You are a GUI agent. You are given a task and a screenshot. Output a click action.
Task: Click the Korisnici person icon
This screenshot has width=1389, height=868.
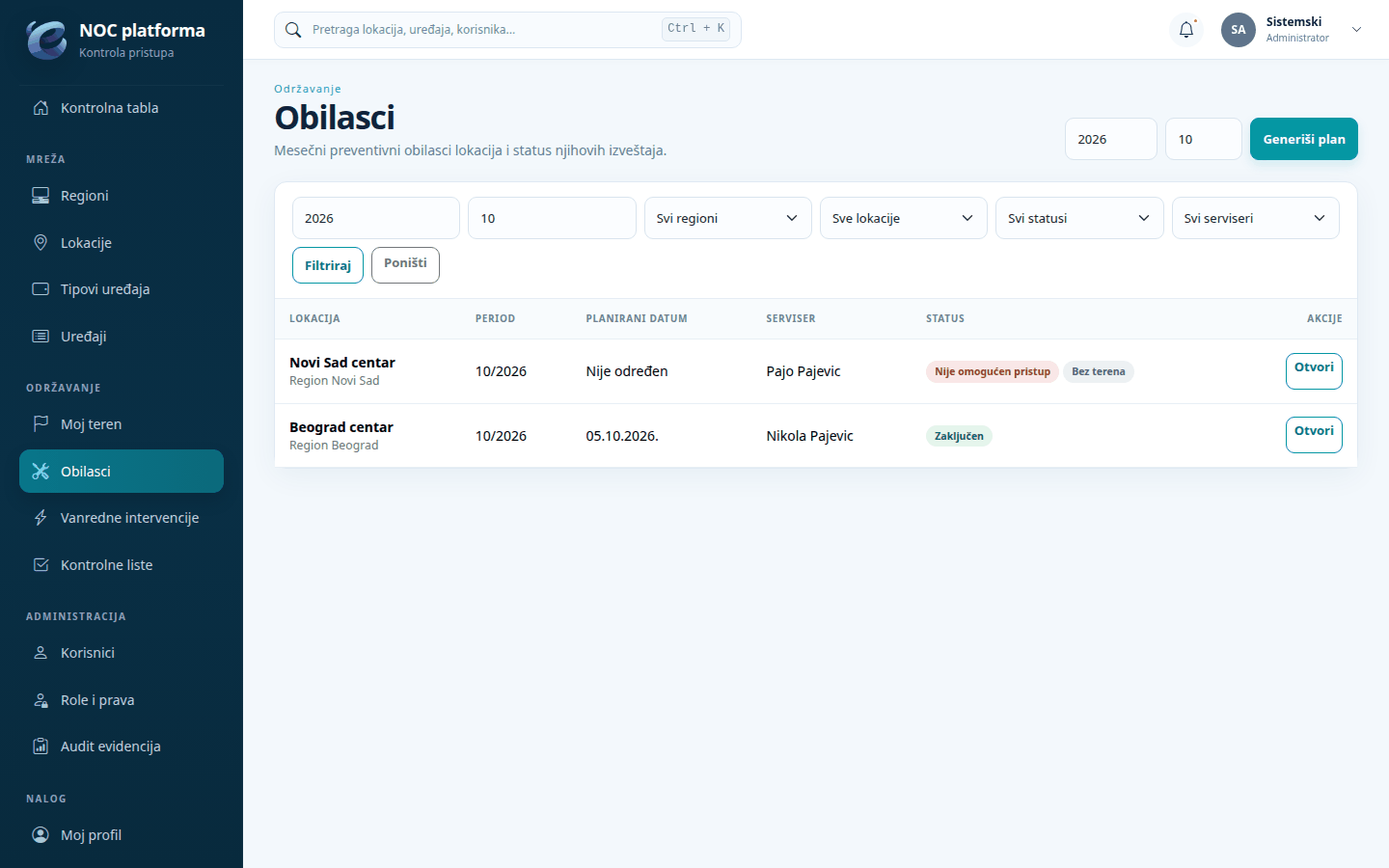[x=41, y=653]
